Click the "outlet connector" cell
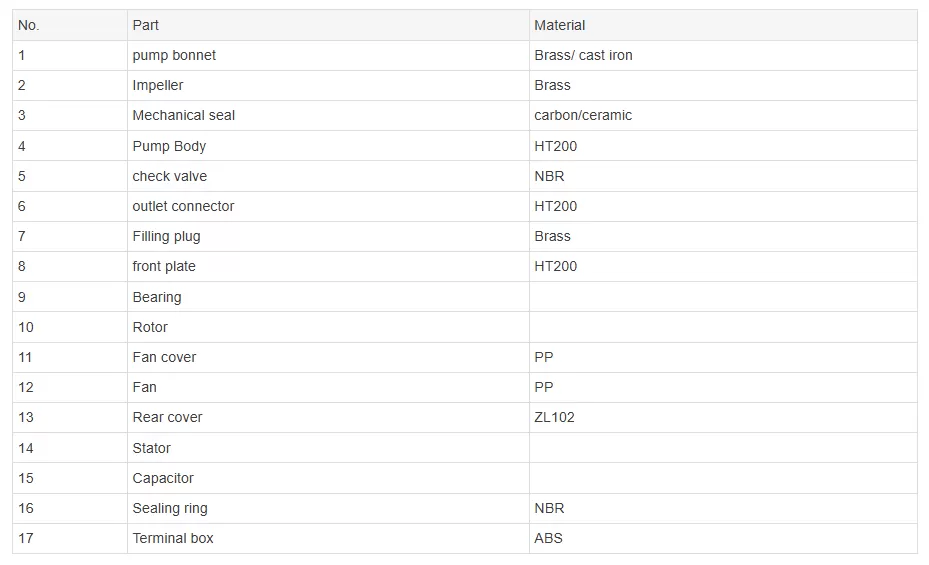 (183, 206)
